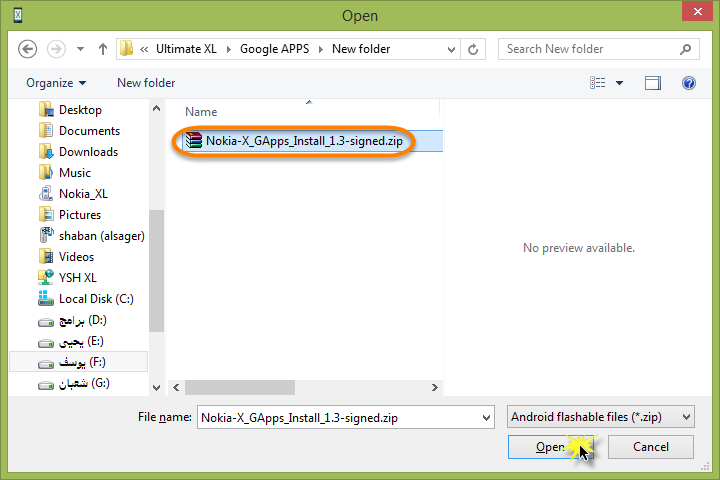This screenshot has height=480, width=720.
Task: Click the Open button
Action: coord(551,447)
